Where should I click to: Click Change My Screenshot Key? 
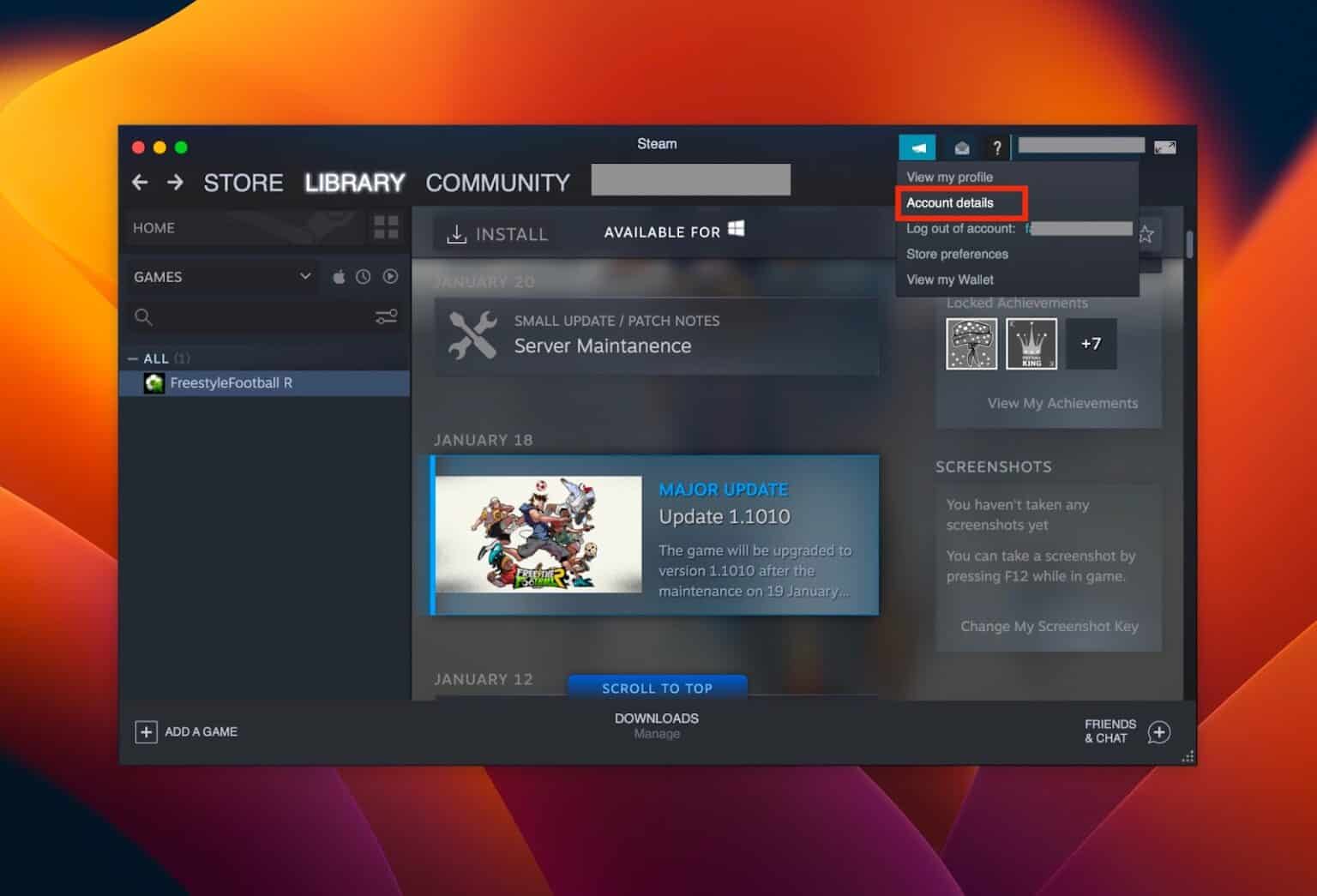1049,626
